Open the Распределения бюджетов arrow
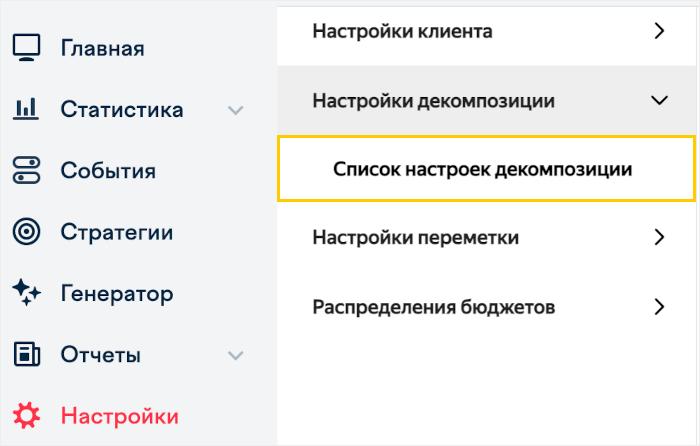The width and height of the screenshot is (700, 446). point(658,307)
